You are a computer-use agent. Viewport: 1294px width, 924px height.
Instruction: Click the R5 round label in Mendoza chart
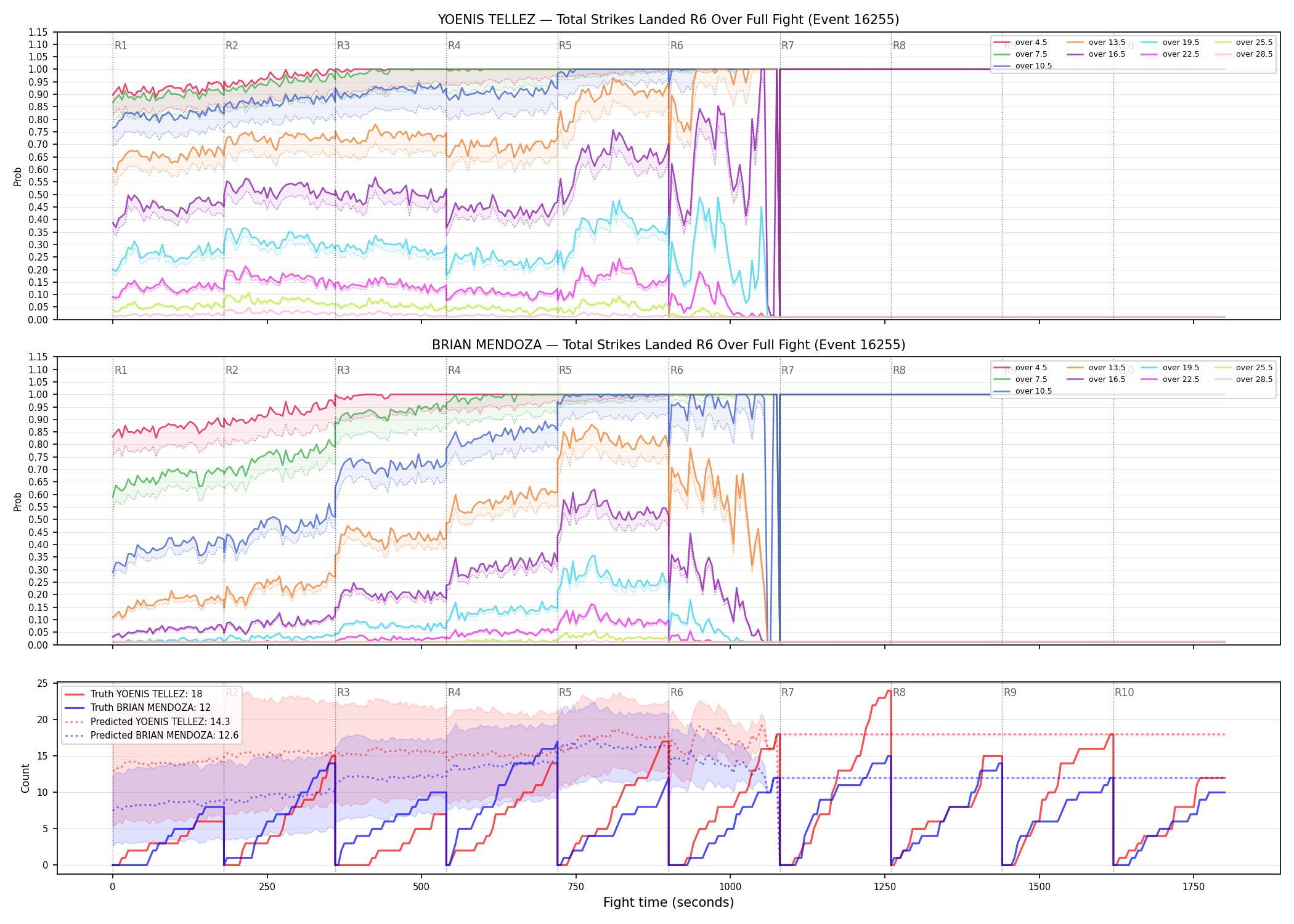point(565,370)
